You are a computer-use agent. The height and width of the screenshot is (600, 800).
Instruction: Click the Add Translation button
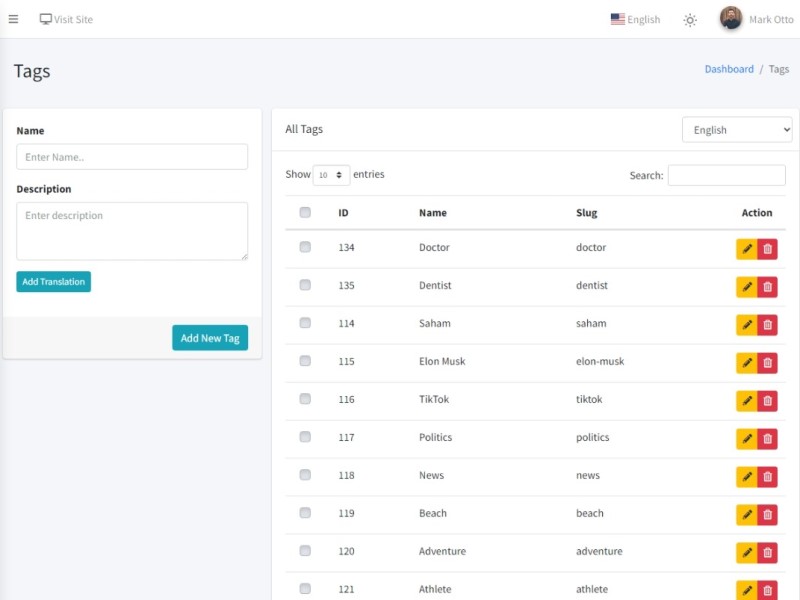click(x=53, y=282)
